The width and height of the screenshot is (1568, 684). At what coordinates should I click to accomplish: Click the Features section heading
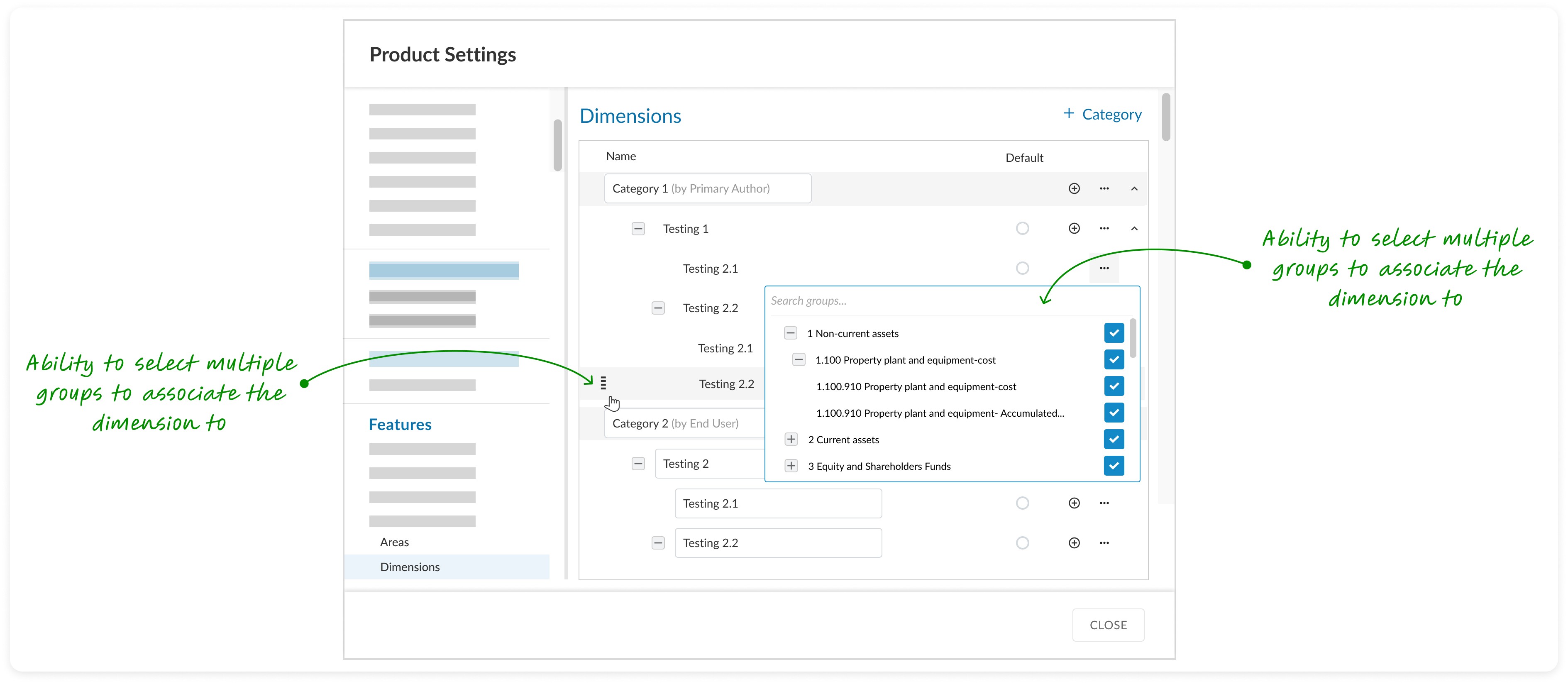click(x=400, y=425)
